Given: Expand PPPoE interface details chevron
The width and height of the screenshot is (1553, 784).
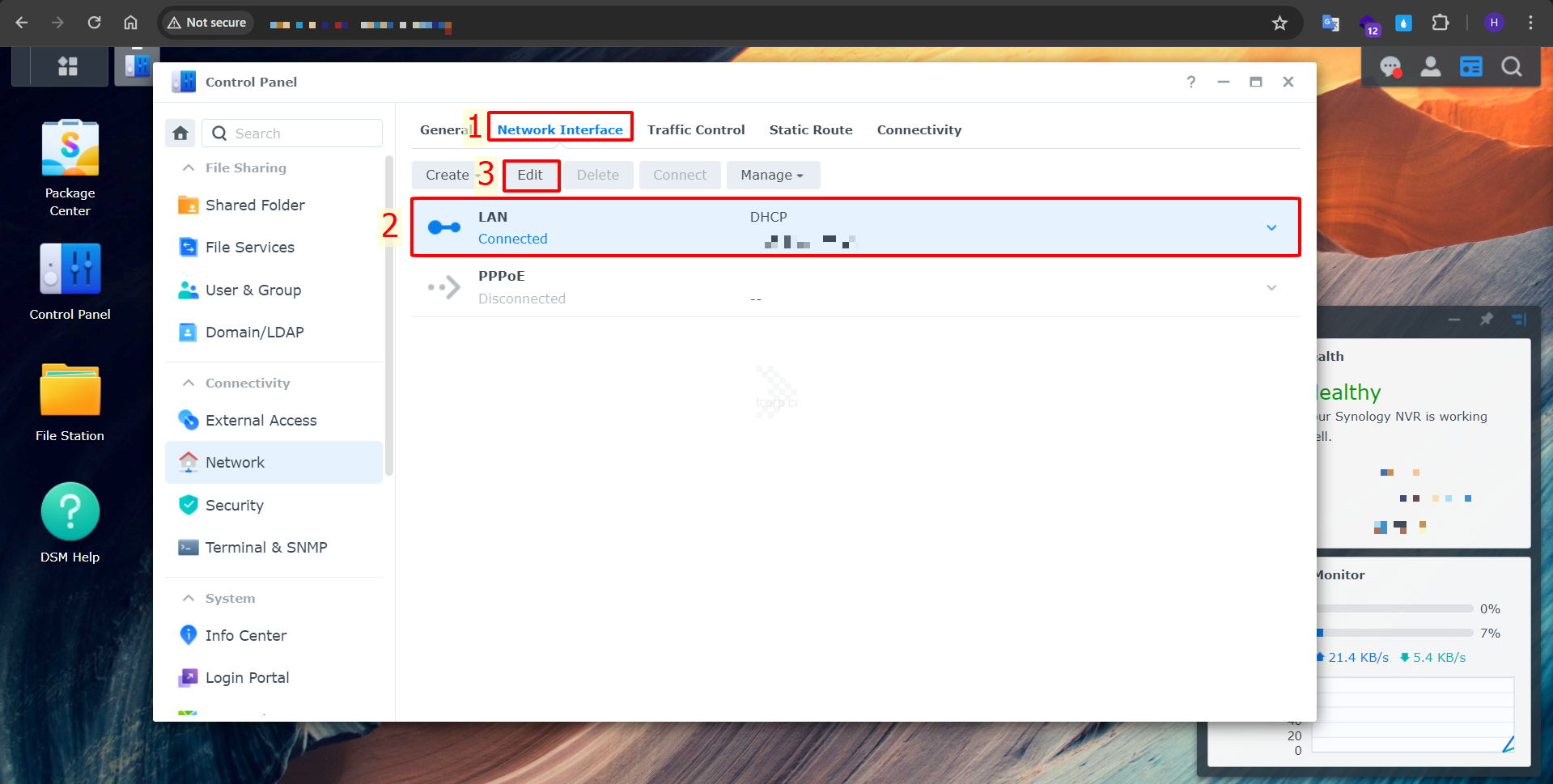Looking at the screenshot, I should pyautogui.click(x=1271, y=288).
